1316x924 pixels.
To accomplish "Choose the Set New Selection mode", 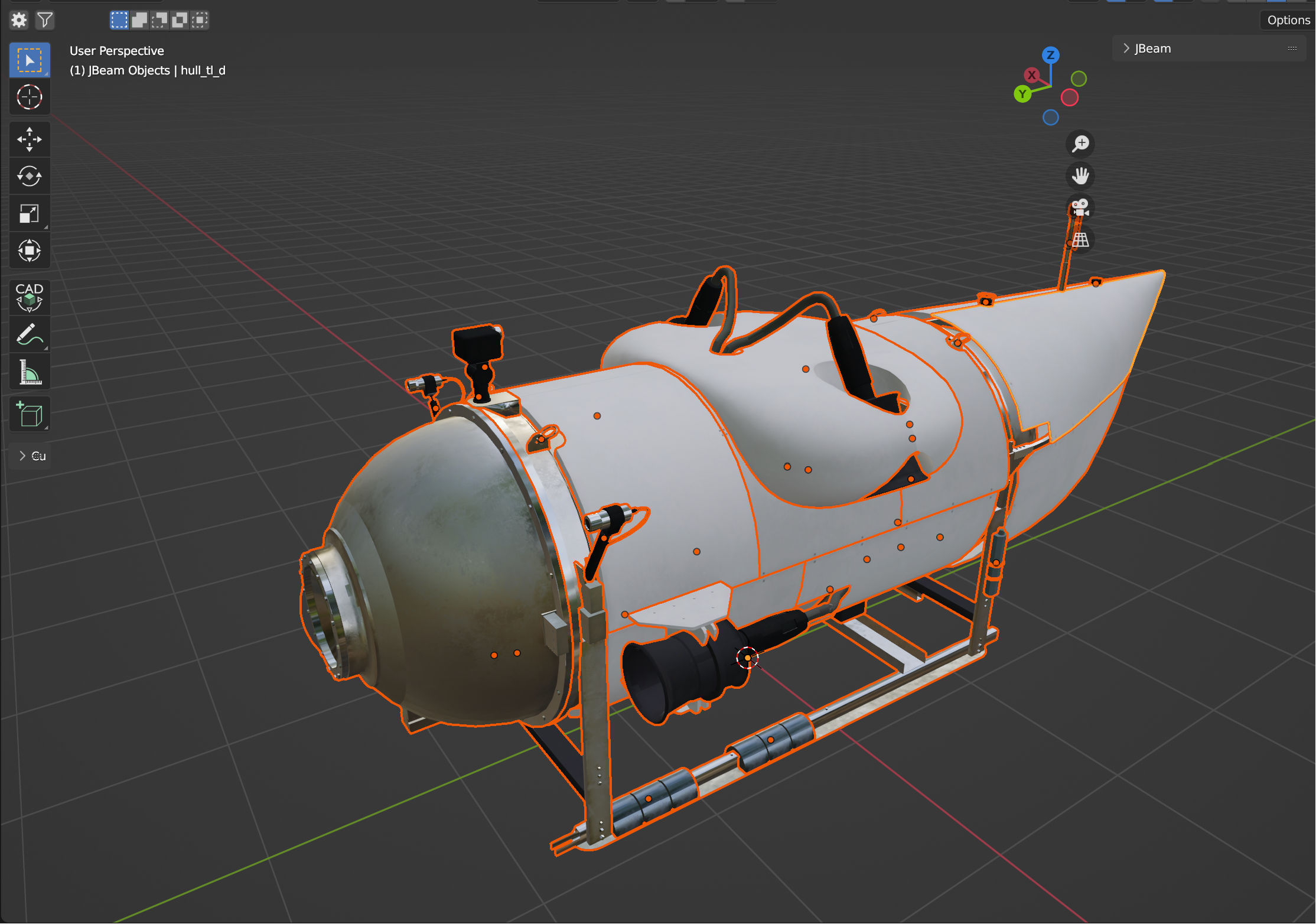I will (x=119, y=20).
